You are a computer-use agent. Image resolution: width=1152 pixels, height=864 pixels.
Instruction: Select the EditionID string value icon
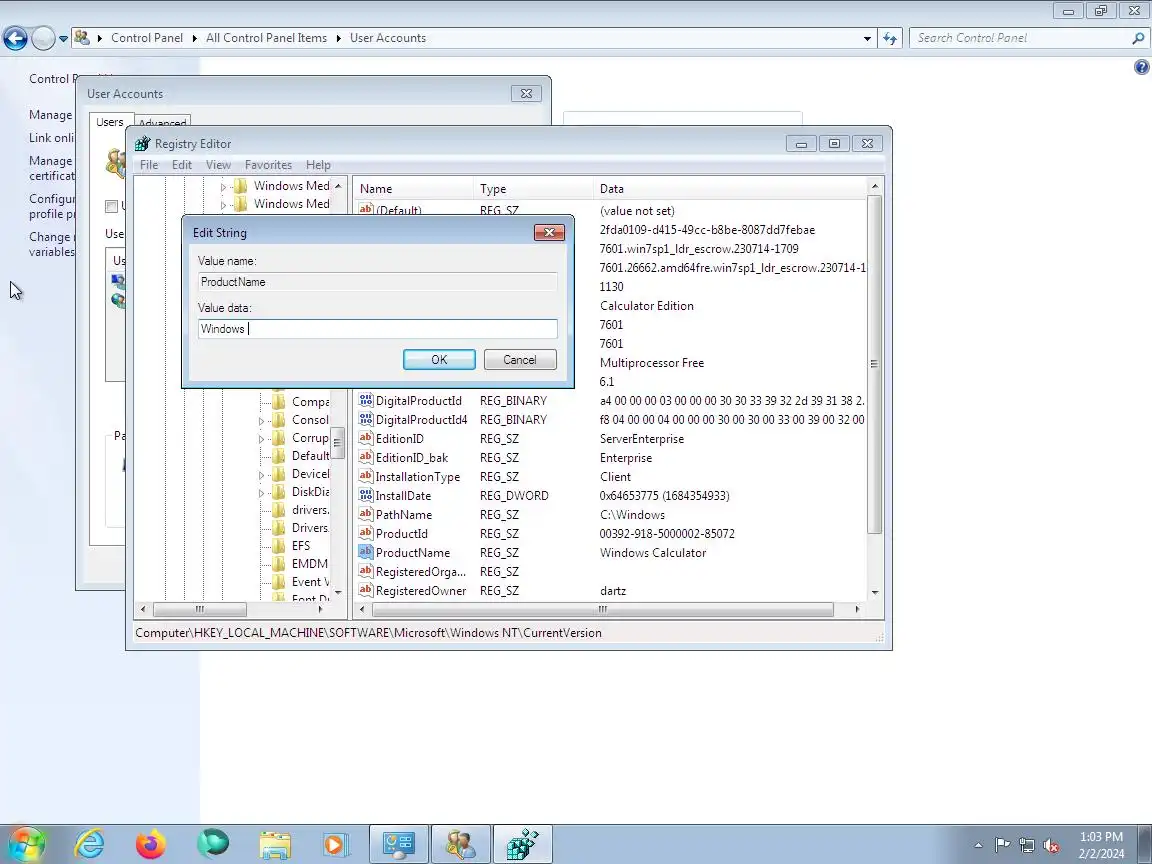[366, 438]
